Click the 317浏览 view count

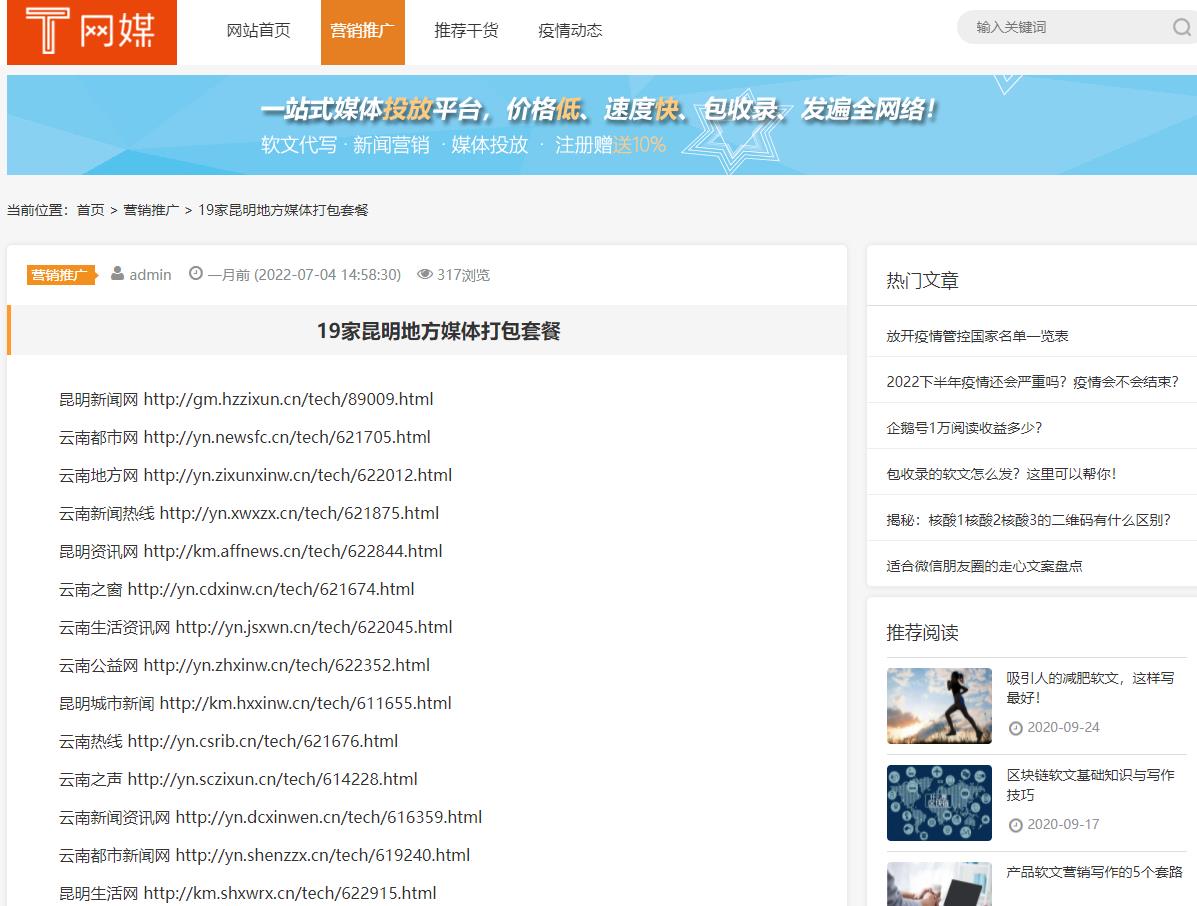pyautogui.click(x=463, y=275)
